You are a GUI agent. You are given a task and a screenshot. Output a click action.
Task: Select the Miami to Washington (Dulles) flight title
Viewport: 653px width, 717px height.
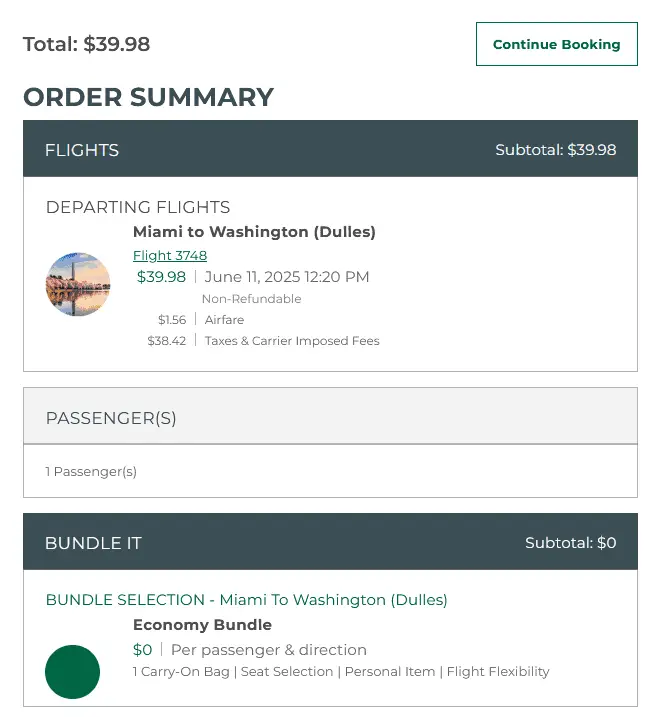coord(254,232)
